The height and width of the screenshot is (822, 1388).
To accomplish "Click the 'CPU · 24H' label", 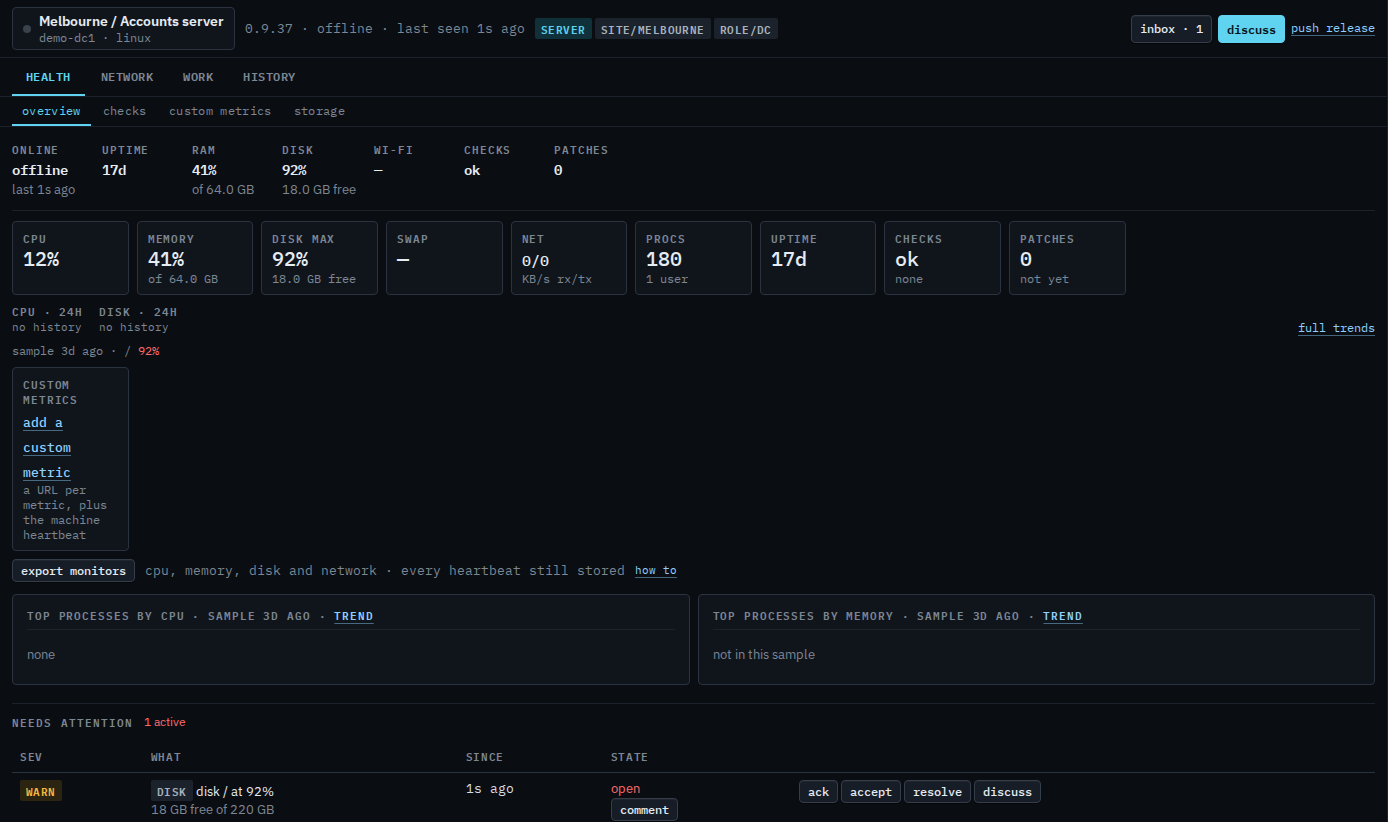I will pyautogui.click(x=47, y=312).
